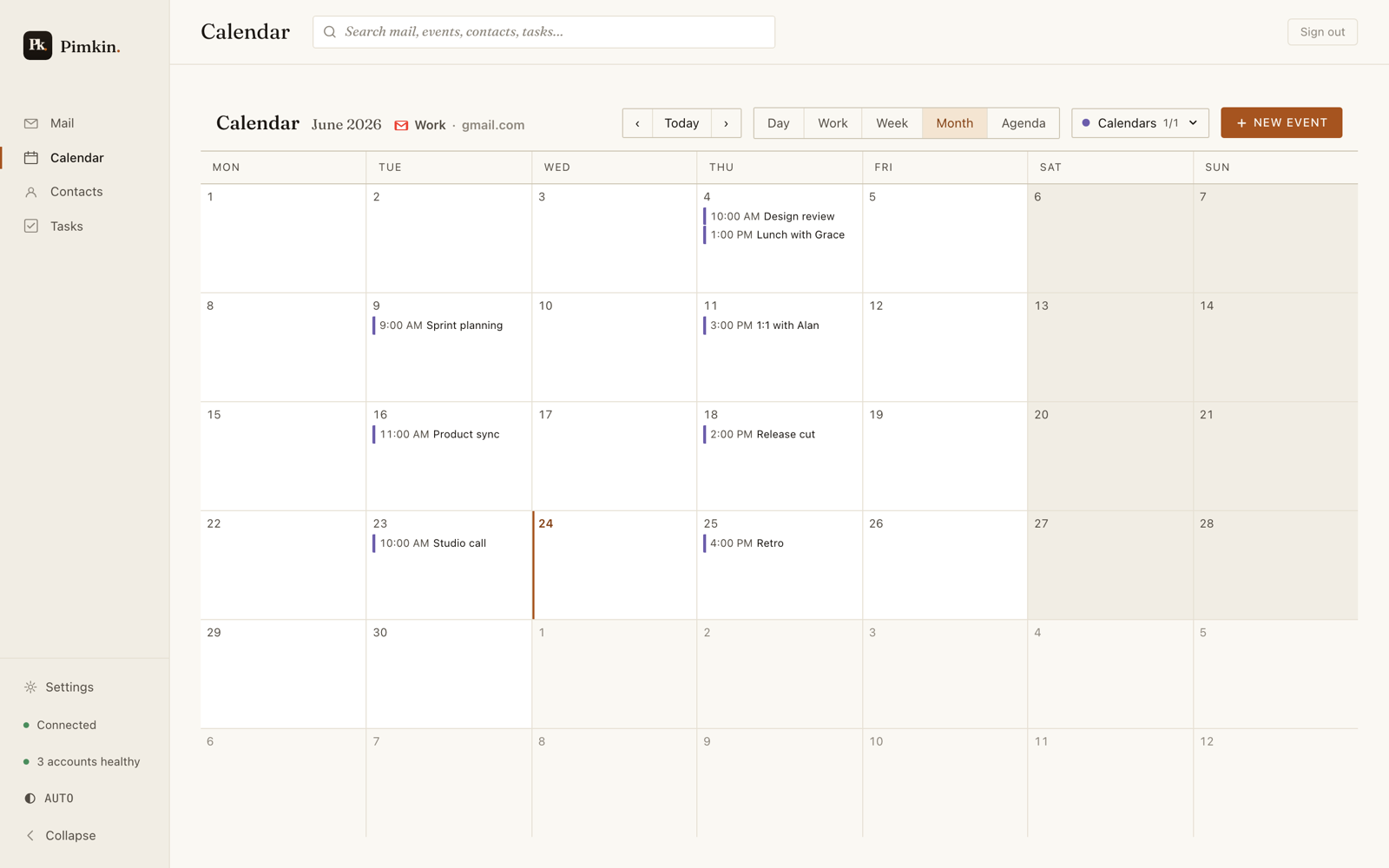Select the June 19 Friday cell
Image resolution: width=1389 pixels, height=868 pixels.
click(x=945, y=456)
